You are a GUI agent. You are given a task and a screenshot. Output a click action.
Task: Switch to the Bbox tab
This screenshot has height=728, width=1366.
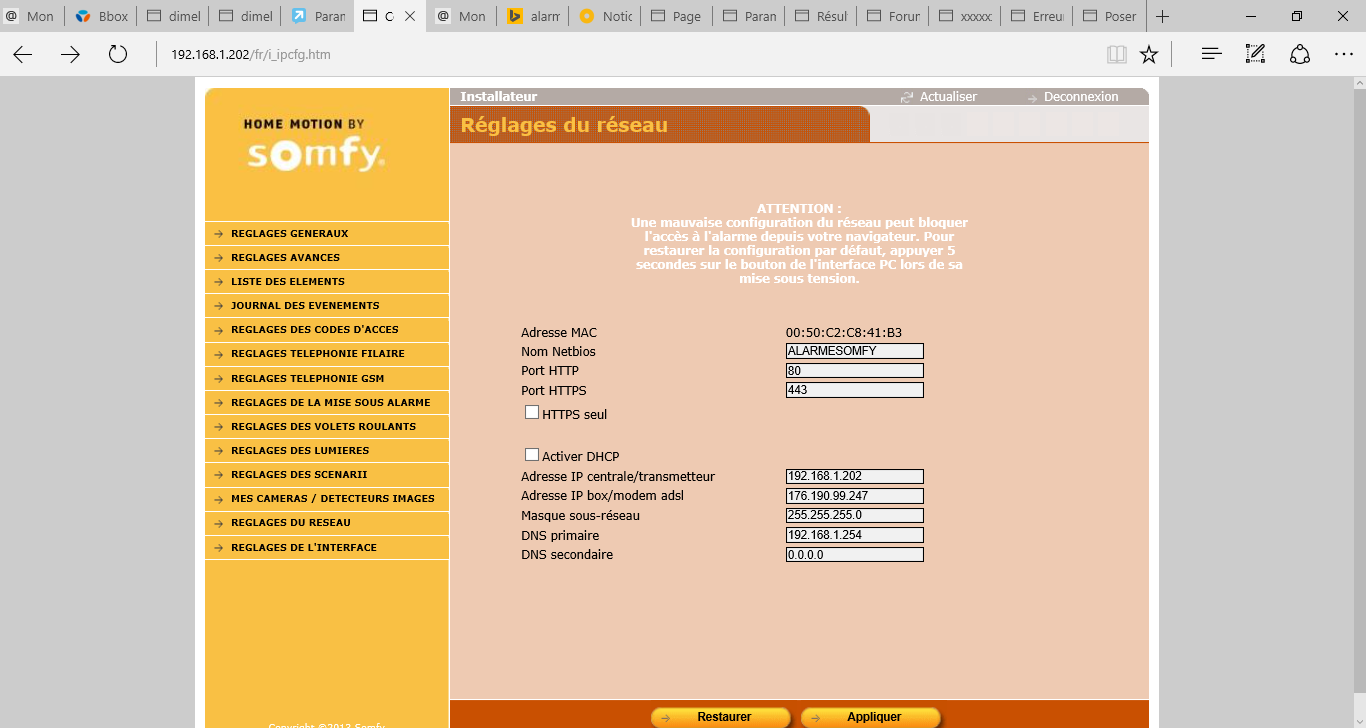tap(103, 16)
